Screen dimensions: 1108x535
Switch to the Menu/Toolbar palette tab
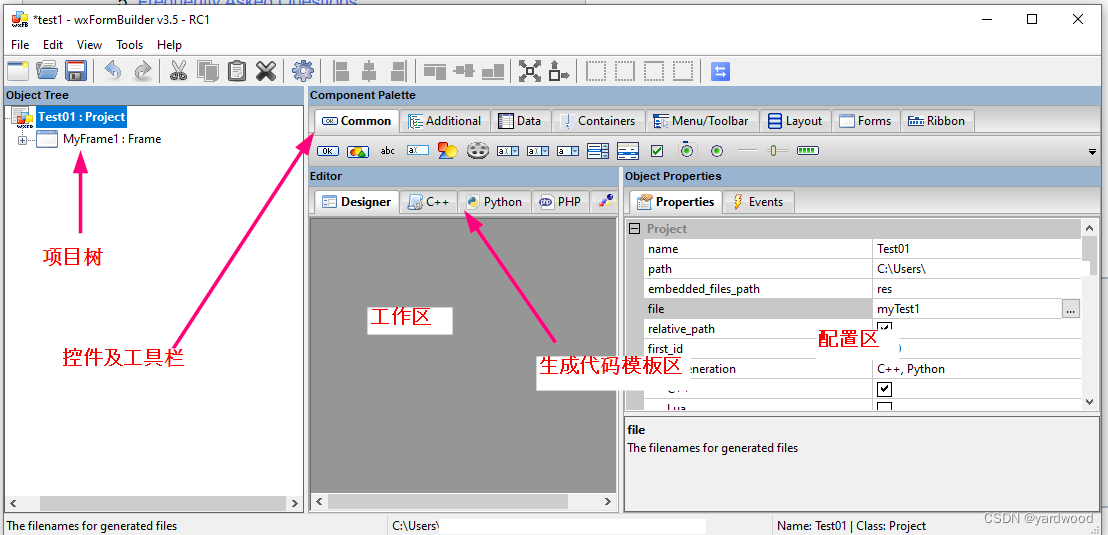point(702,121)
